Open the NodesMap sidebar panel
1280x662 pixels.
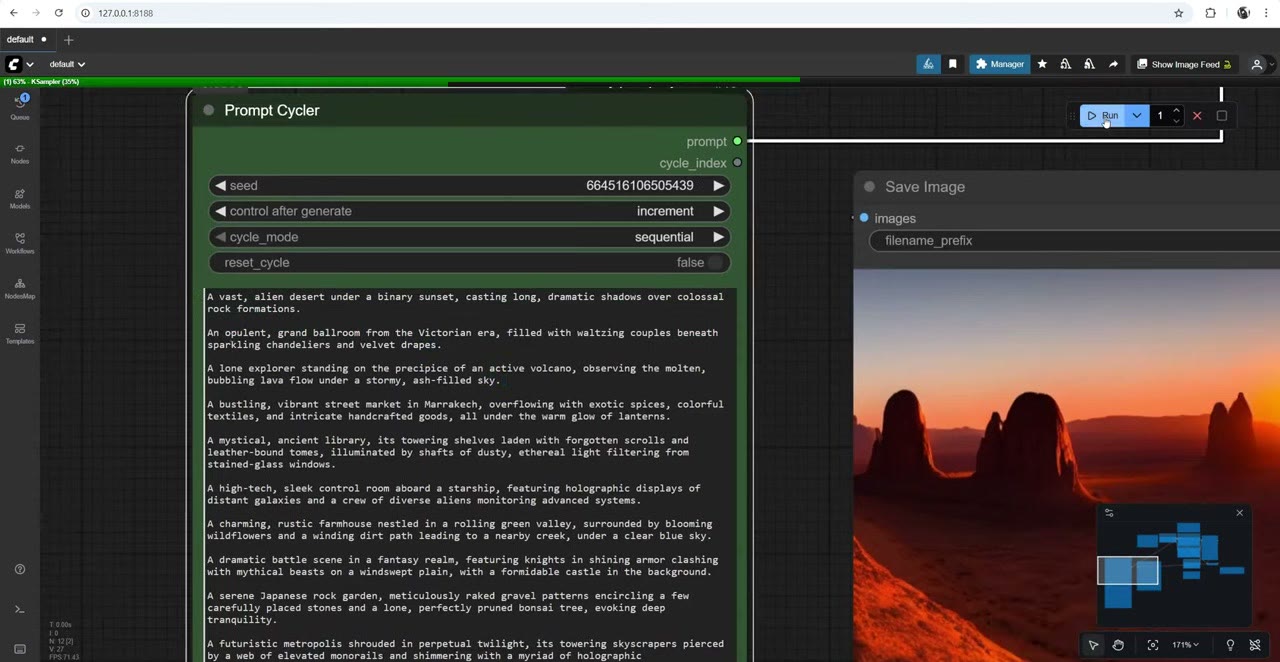click(x=20, y=288)
